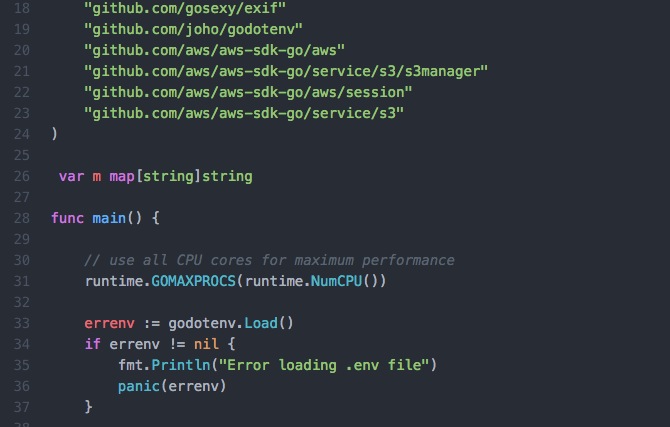Viewport: 670px width, 427px height.
Task: Click line number 21 in gutter
Action: [22, 71]
